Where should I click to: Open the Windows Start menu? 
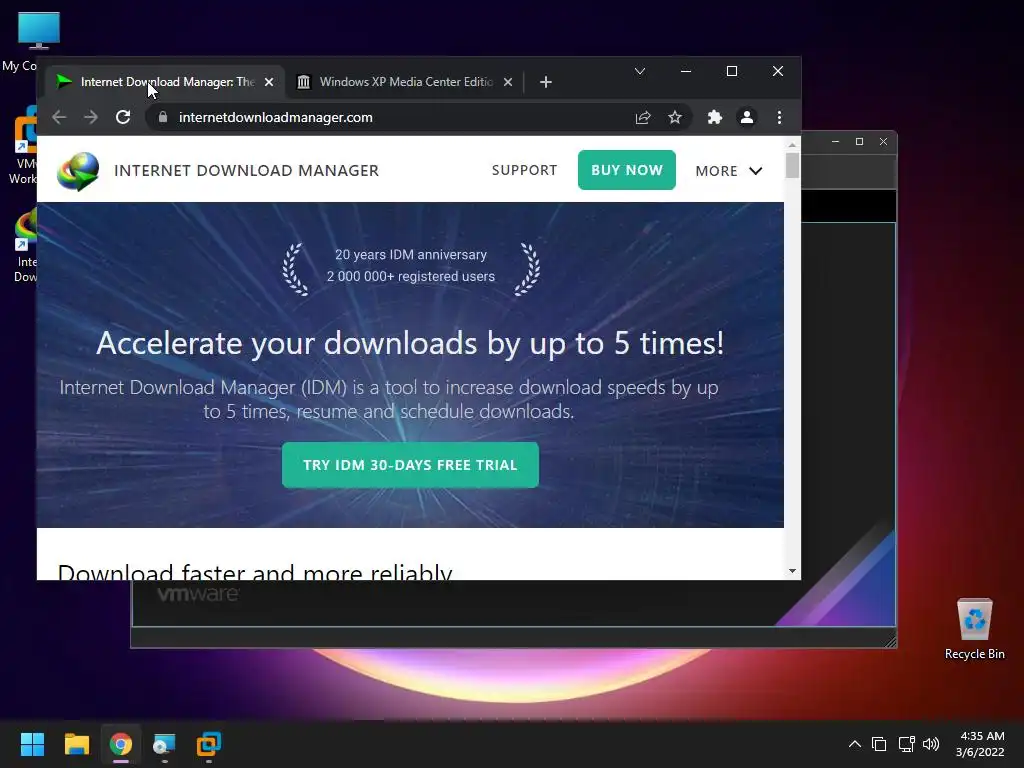coord(32,744)
